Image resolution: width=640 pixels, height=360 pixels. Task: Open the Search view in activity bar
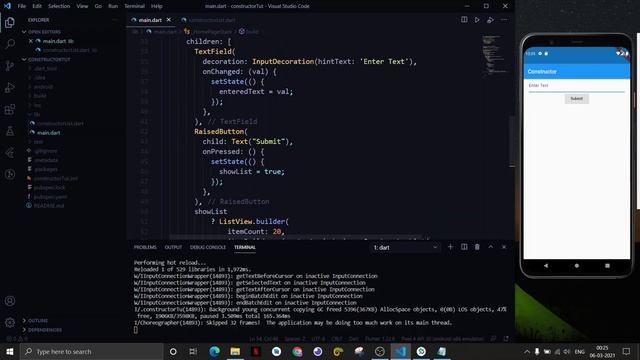[x=10, y=44]
